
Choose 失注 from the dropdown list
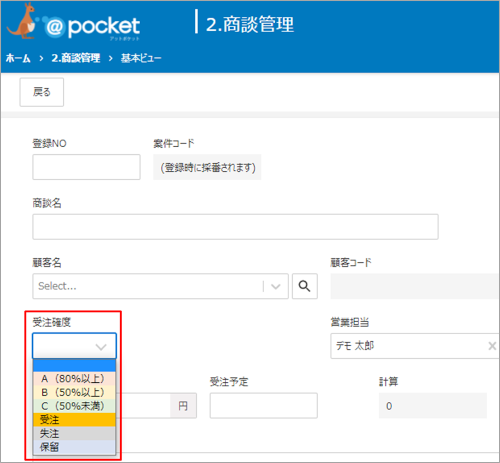[x=74, y=433]
